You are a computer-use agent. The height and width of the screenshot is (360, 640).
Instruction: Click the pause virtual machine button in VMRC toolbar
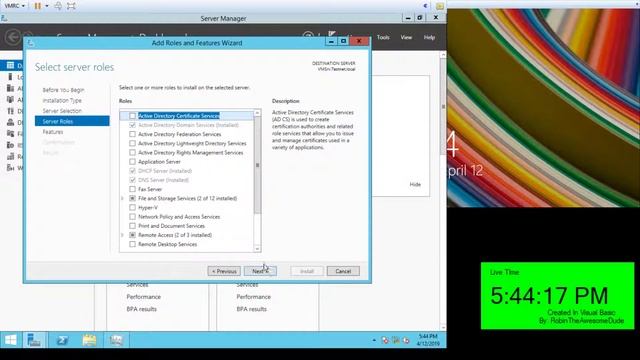(38, 6)
